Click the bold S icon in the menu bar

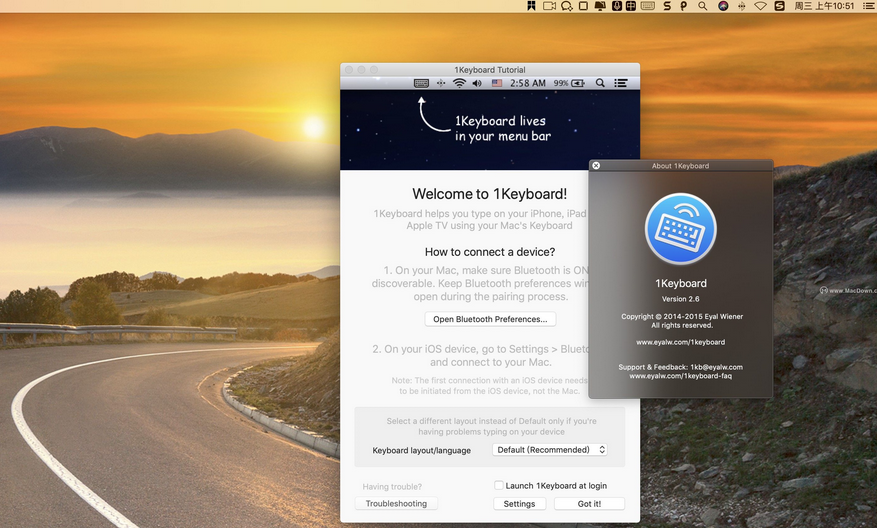coord(667,6)
